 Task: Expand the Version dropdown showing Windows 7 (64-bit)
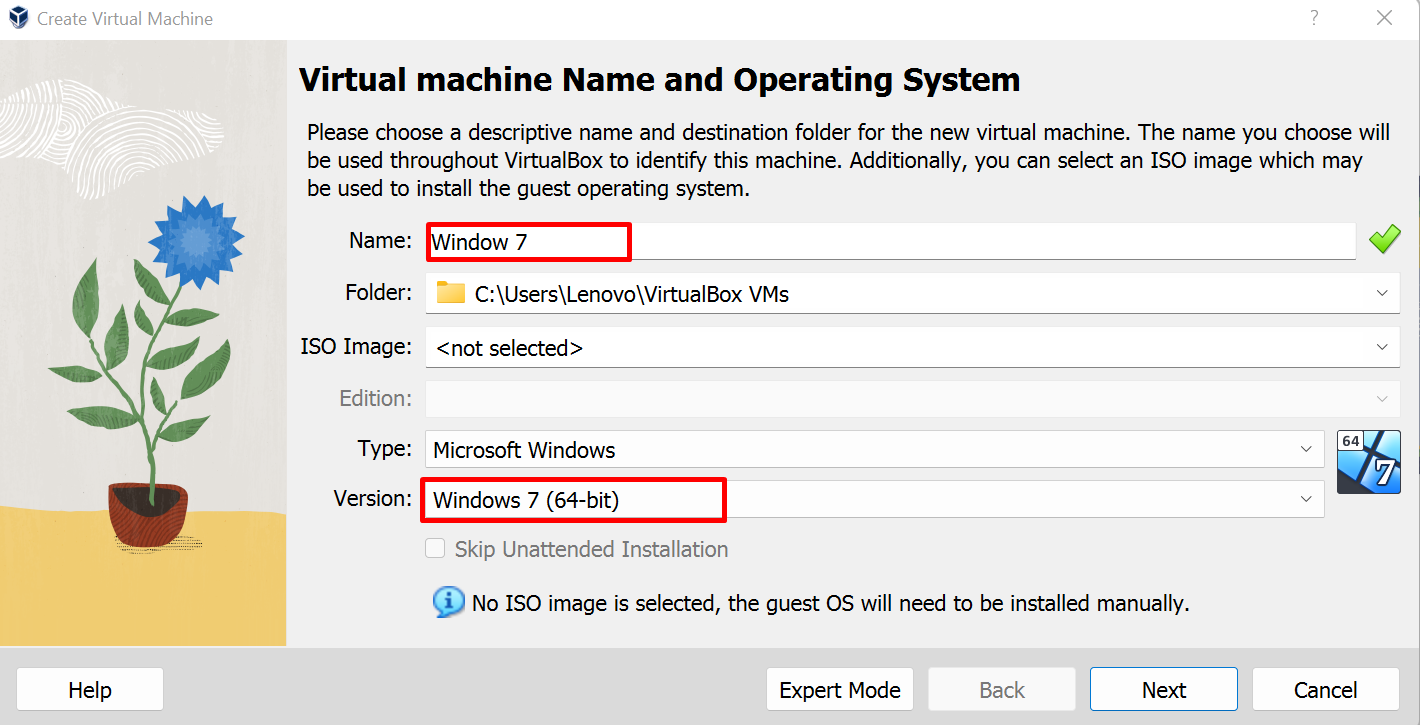tap(1306, 499)
